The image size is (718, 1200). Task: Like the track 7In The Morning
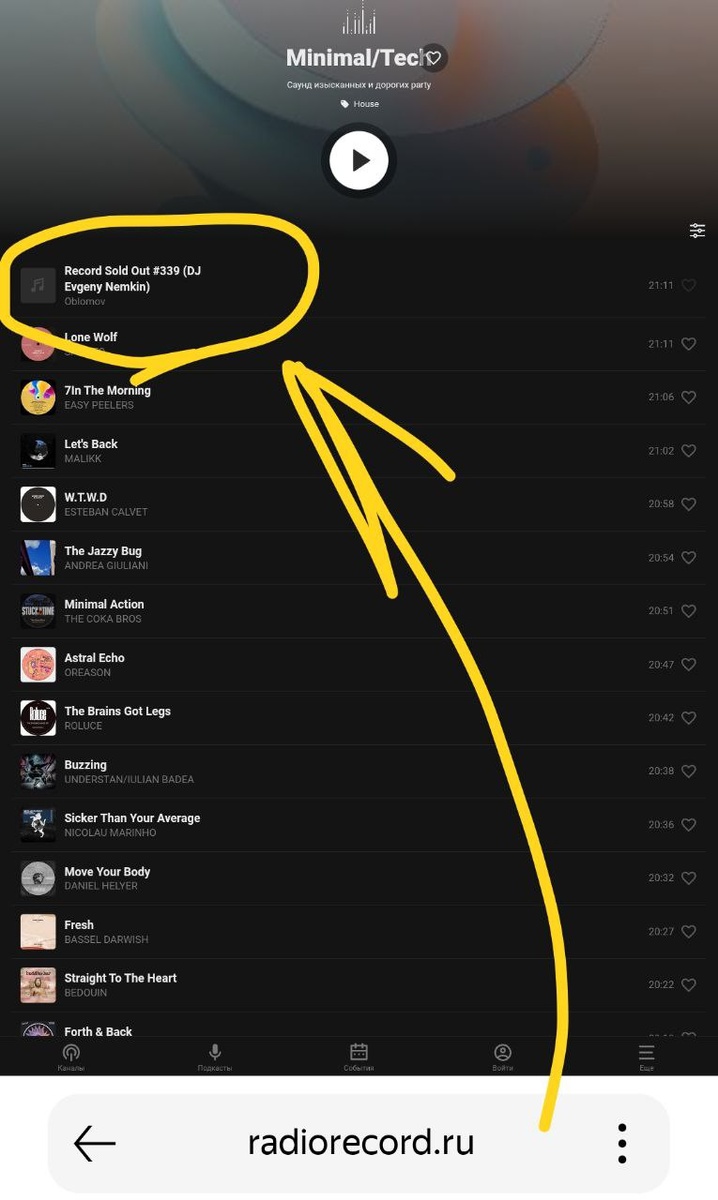click(688, 397)
